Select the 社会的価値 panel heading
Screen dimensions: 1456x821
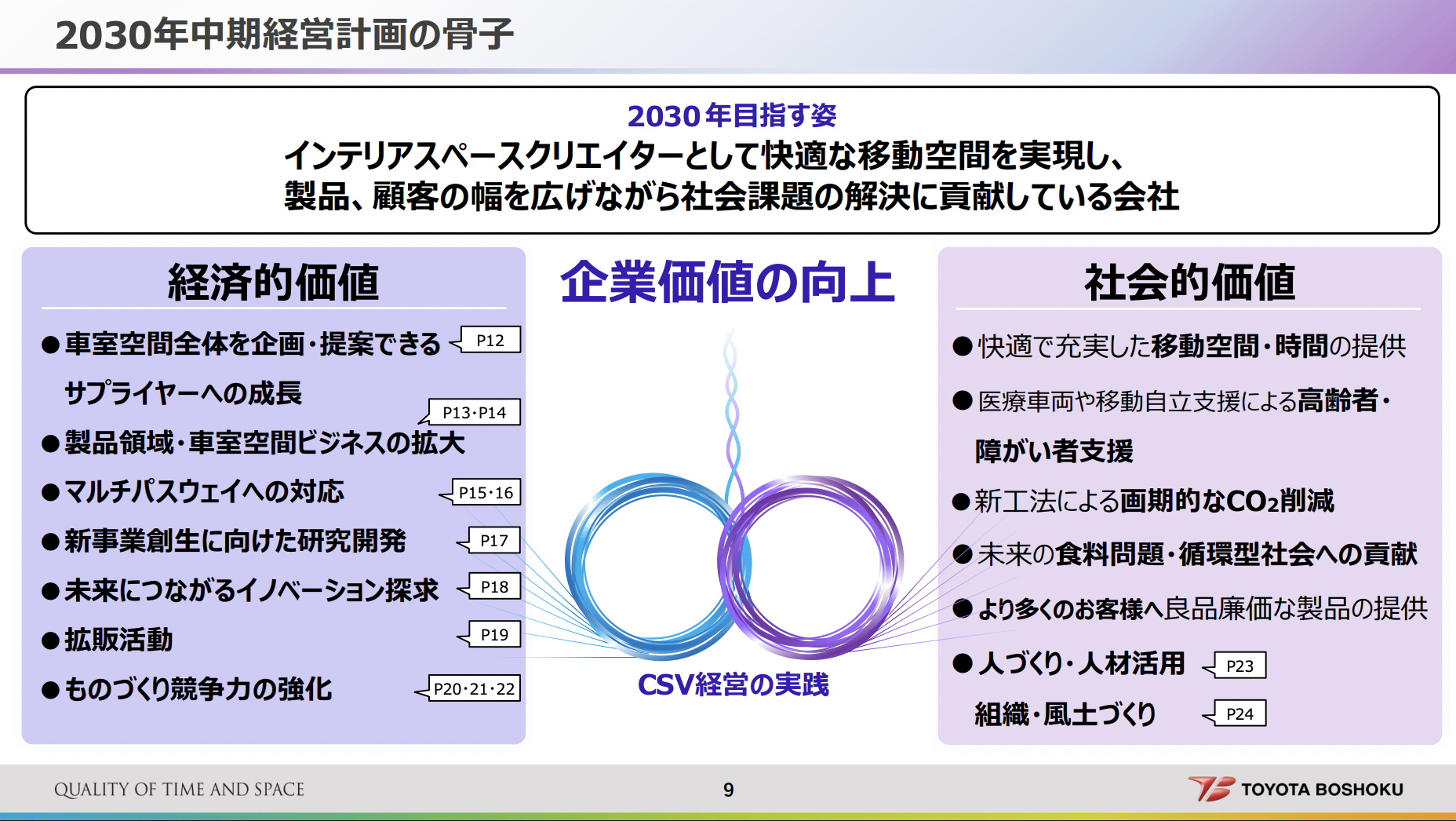click(x=1189, y=283)
